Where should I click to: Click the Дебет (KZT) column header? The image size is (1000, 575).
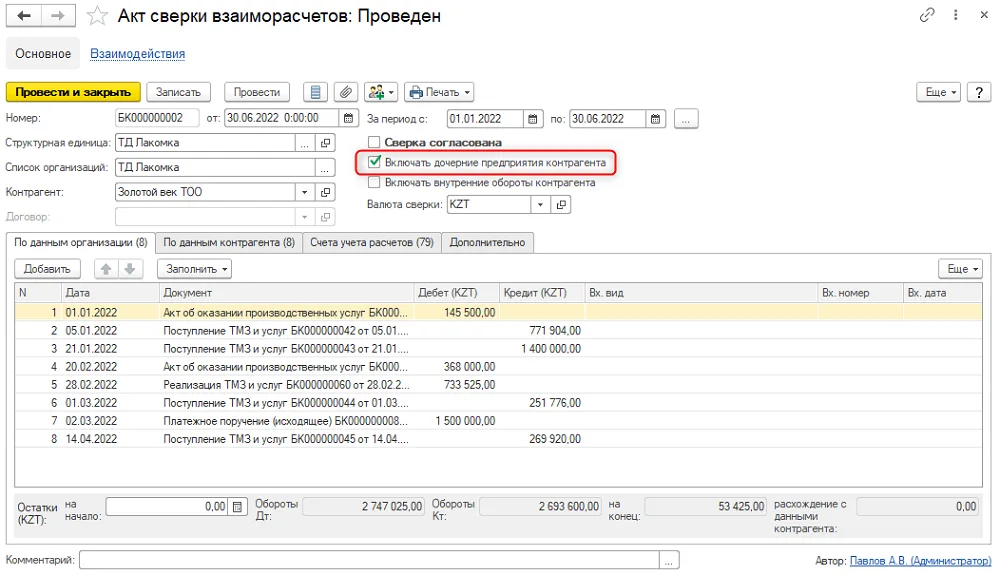coord(455,293)
